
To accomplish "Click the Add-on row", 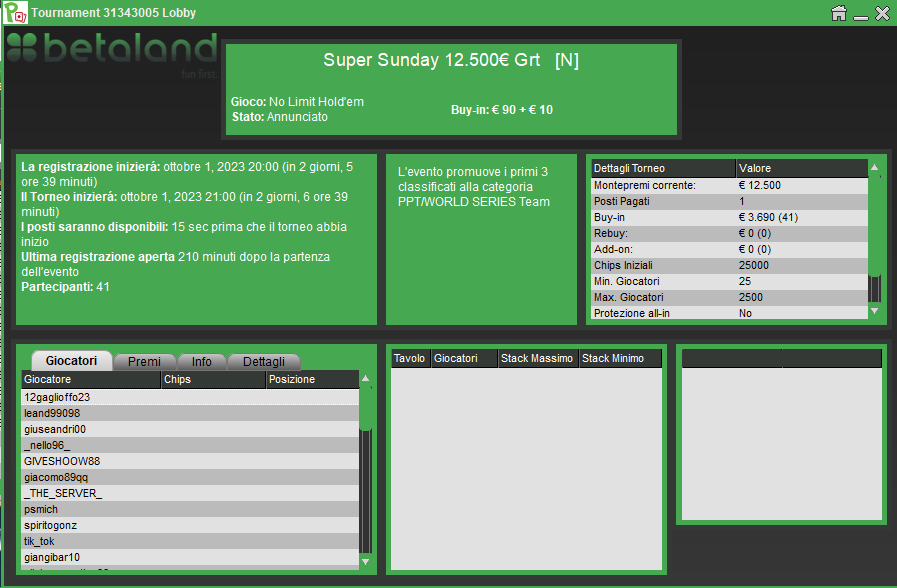I will tap(729, 249).
